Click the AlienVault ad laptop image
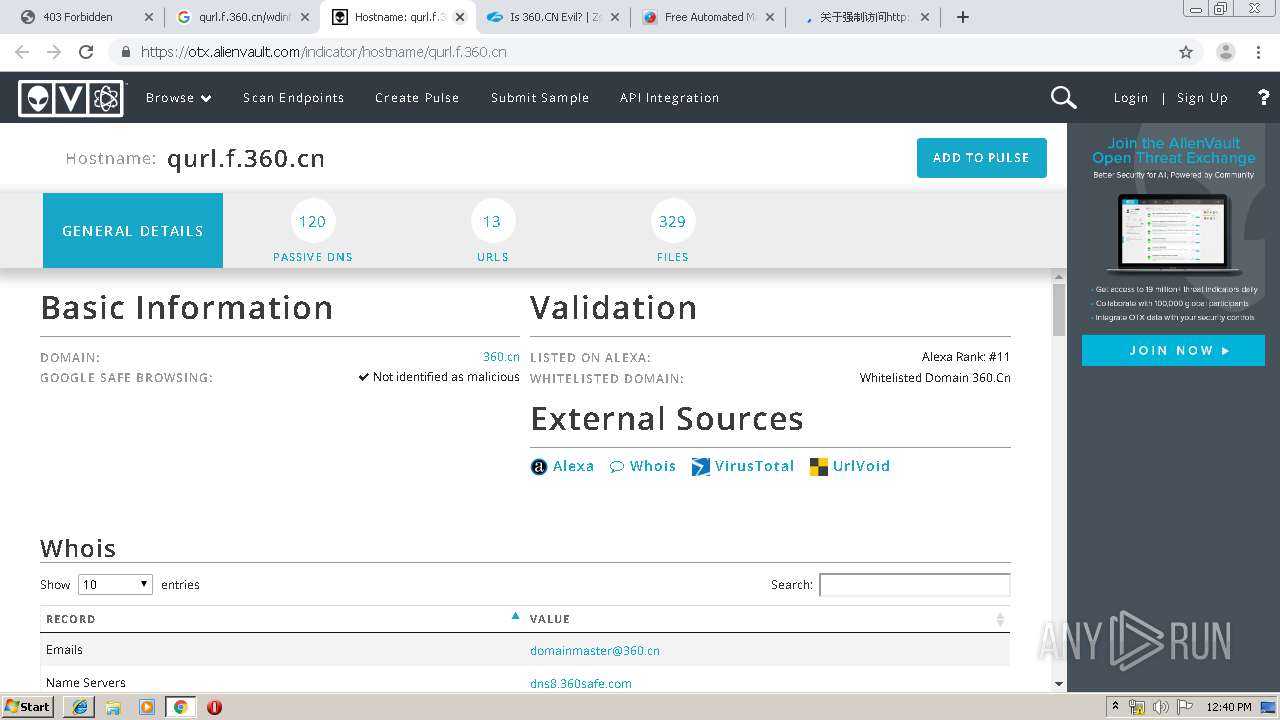The width and height of the screenshot is (1280, 720). (x=1173, y=235)
